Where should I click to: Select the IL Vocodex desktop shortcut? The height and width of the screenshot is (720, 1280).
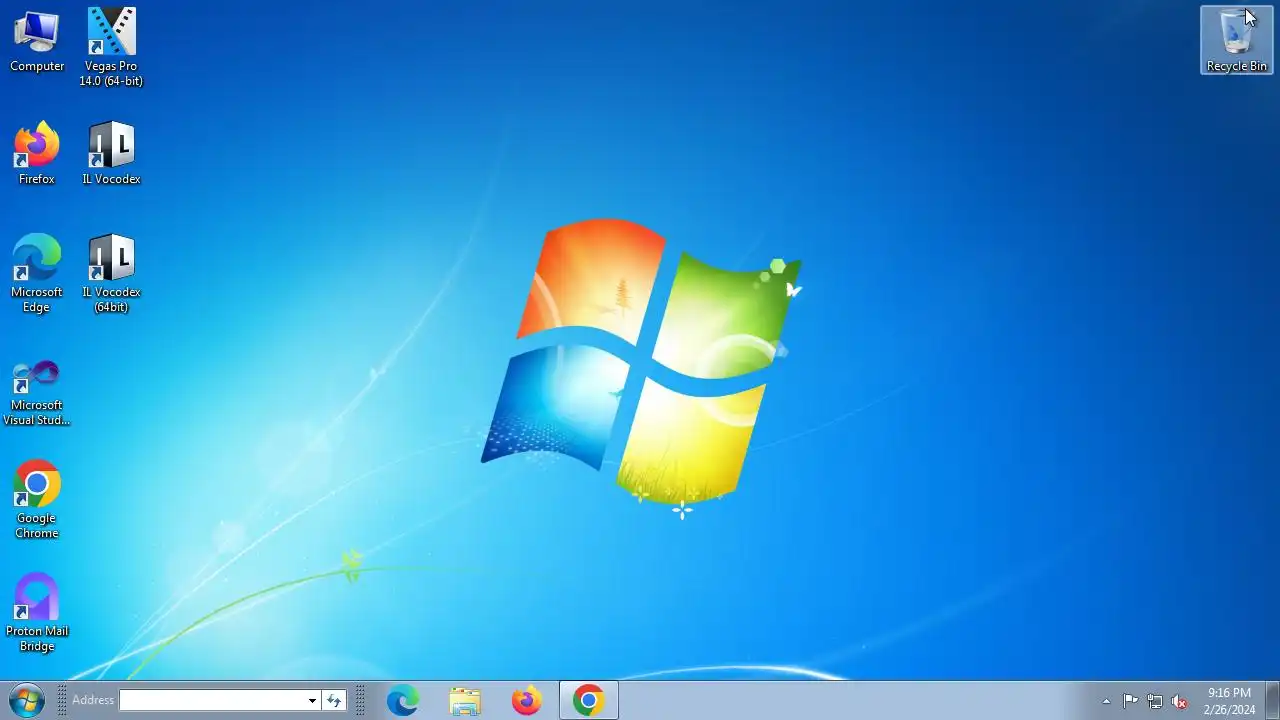(111, 153)
